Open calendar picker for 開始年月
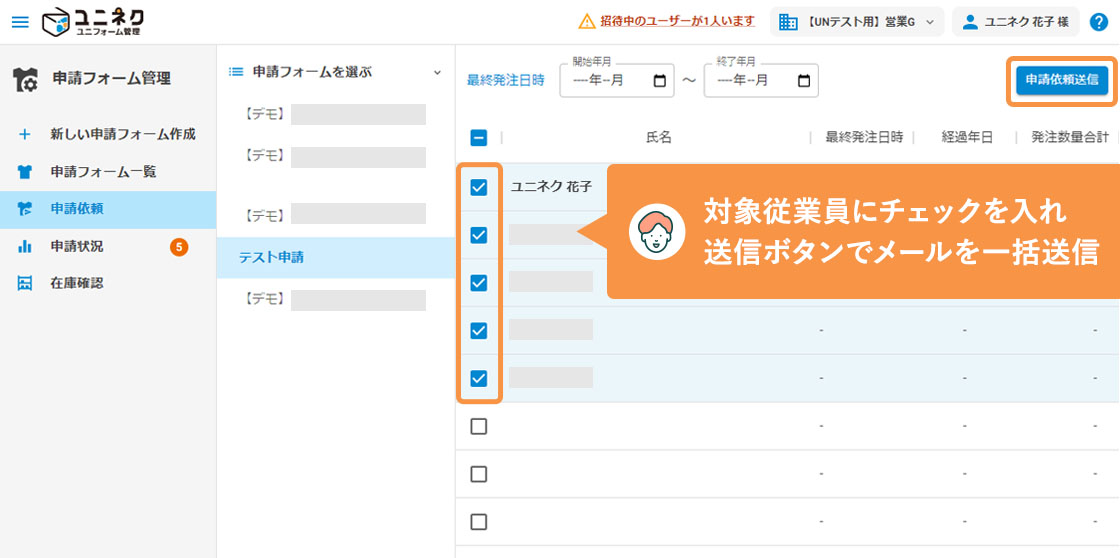Screen dimensions: 1120x558 click(659, 81)
